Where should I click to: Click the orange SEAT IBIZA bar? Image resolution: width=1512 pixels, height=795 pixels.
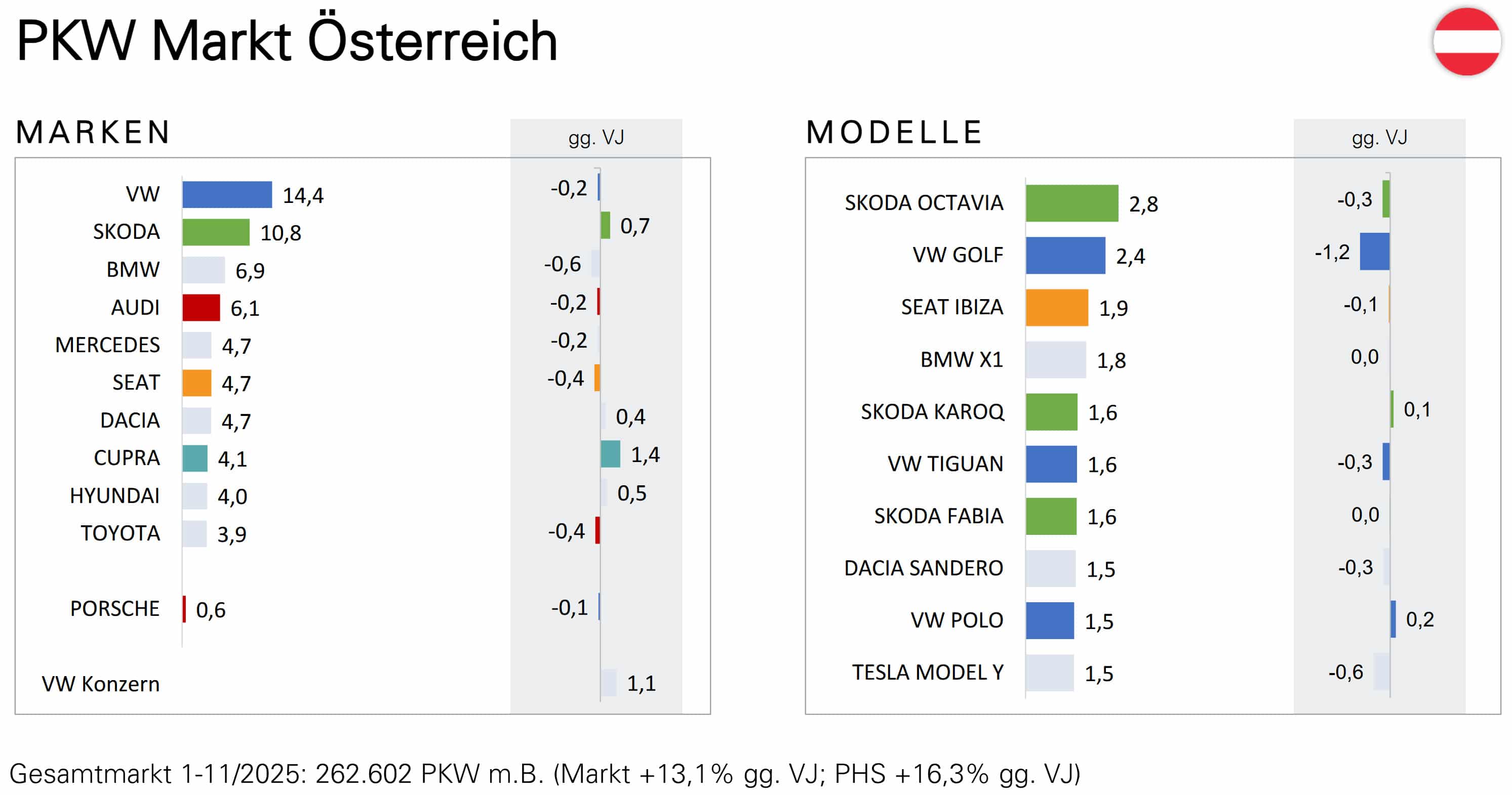point(1056,308)
